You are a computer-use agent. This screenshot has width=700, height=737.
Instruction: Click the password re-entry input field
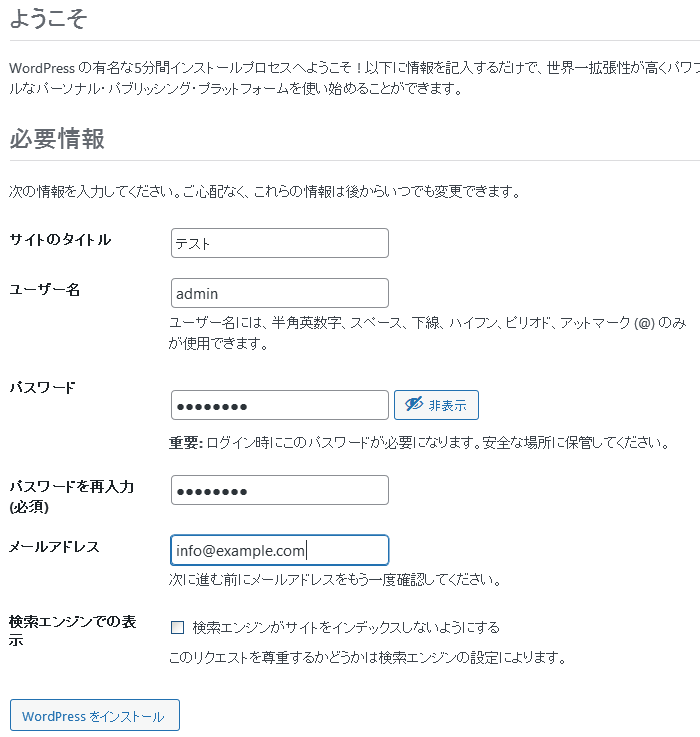(280, 490)
